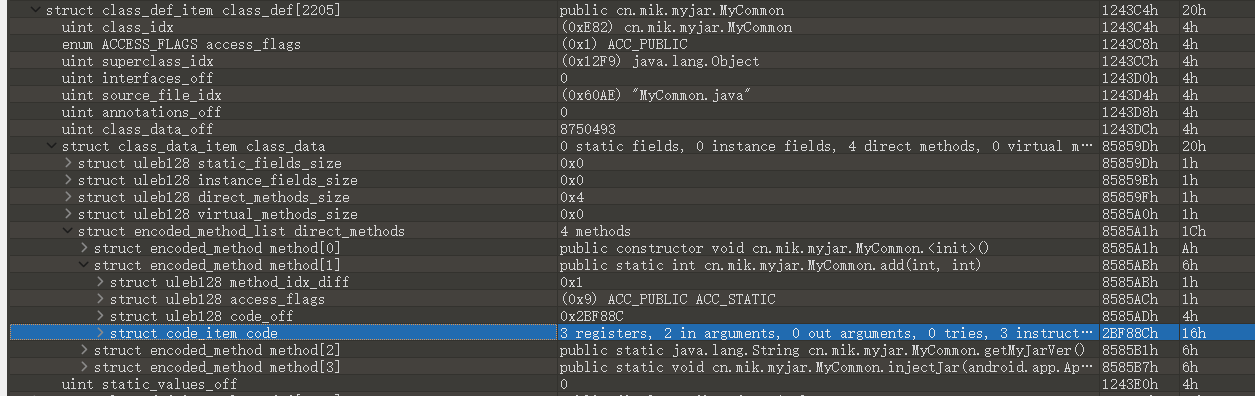Screen dimensions: 1255x396
Task: Collapse the class_def_item class_def[2205] node
Action: [36, 10]
